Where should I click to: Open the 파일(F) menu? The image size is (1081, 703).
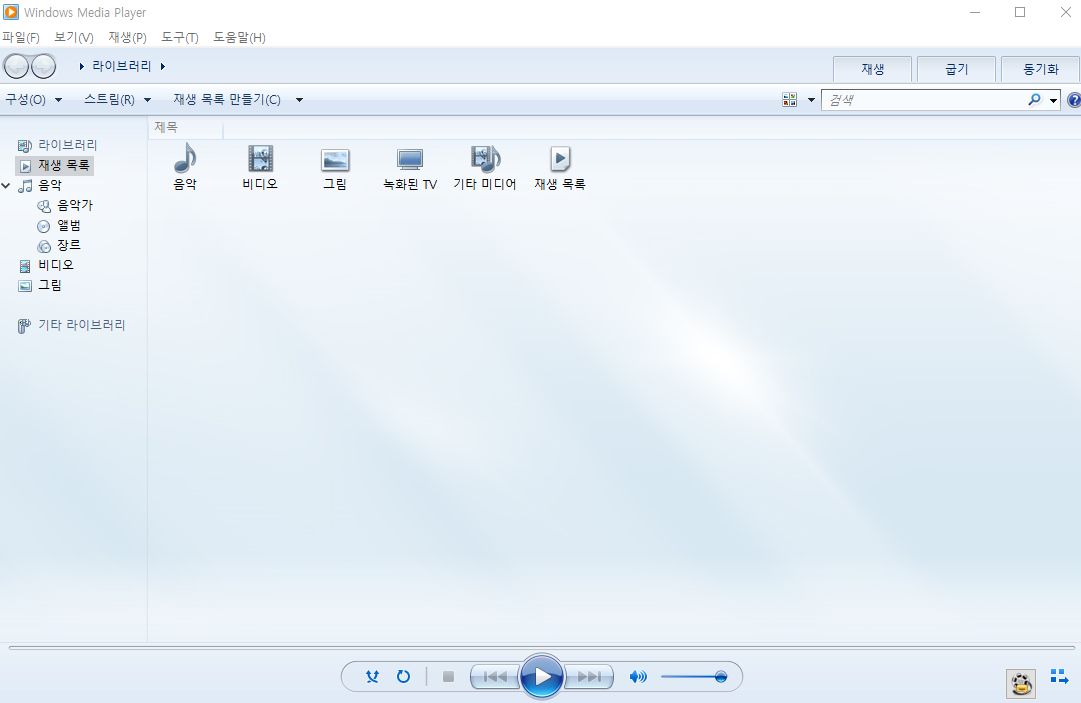[21, 37]
